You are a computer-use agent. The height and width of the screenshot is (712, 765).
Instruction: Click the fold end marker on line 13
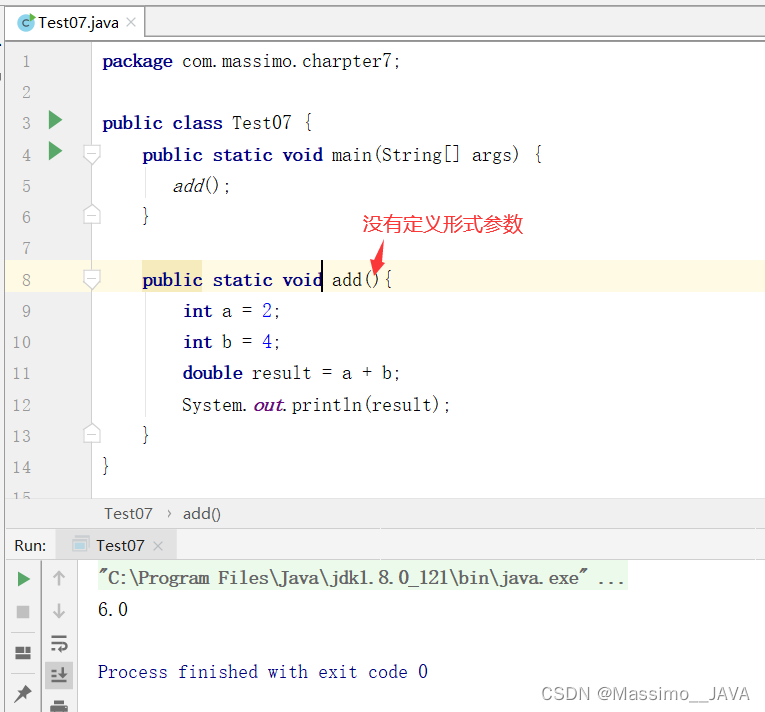click(x=92, y=433)
